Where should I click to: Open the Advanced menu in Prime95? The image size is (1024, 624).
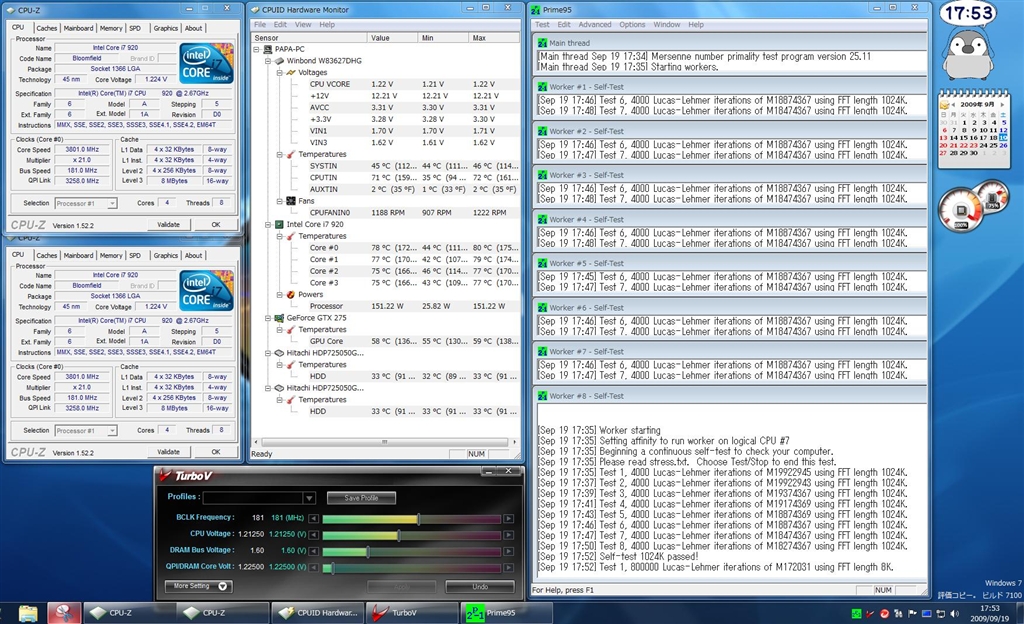coord(594,24)
